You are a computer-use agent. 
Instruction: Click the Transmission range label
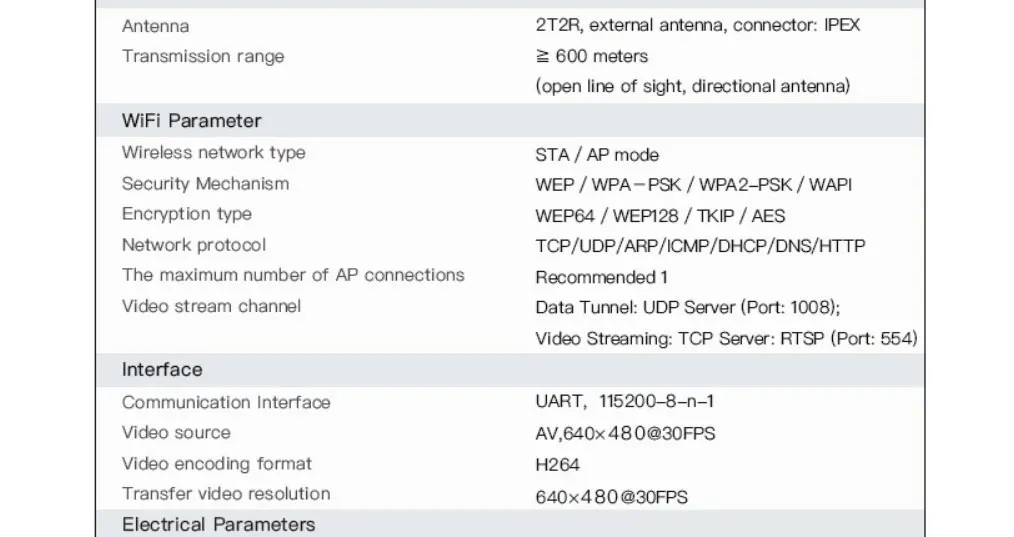[x=203, y=56]
